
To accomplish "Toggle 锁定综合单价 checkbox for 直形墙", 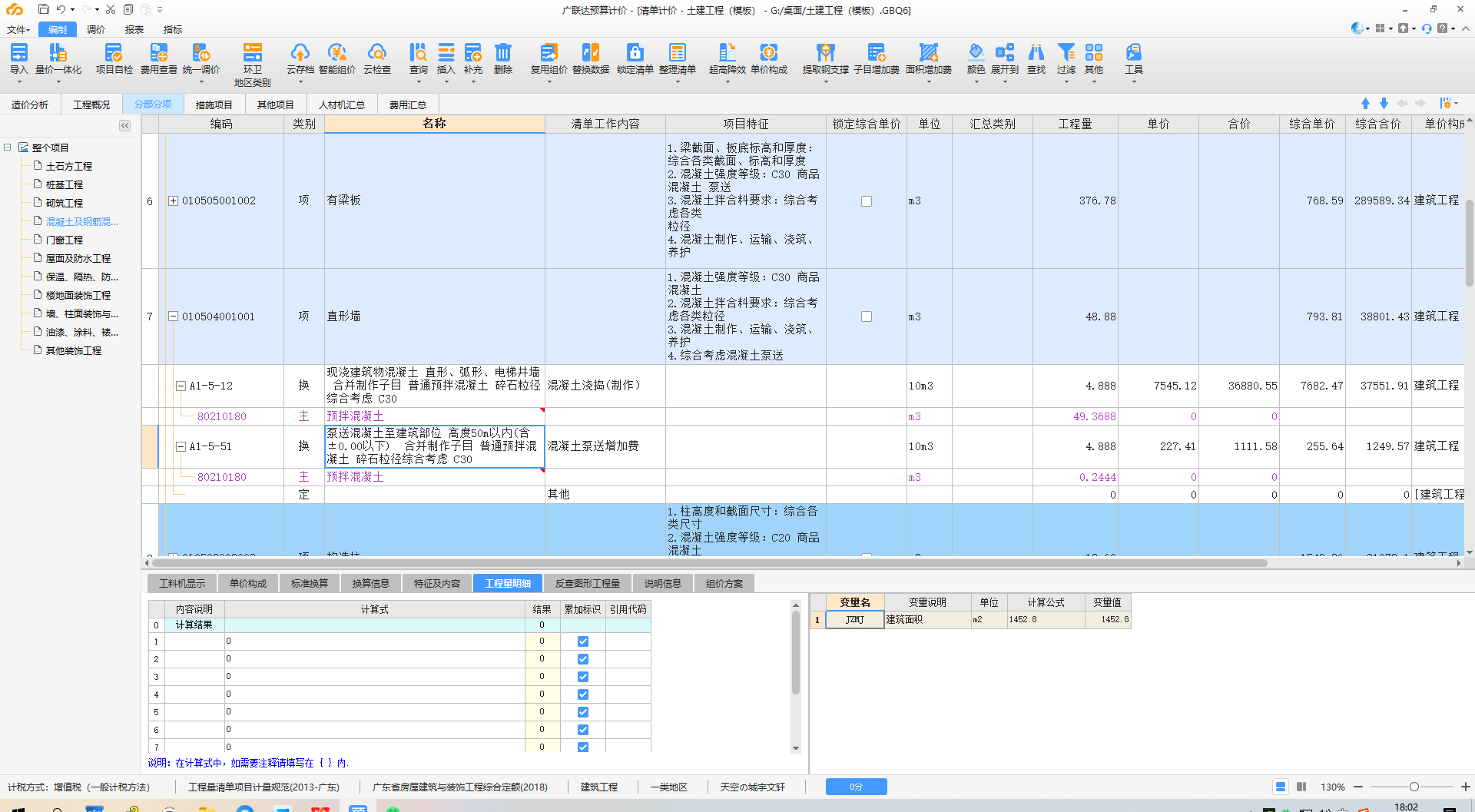I will click(x=866, y=317).
